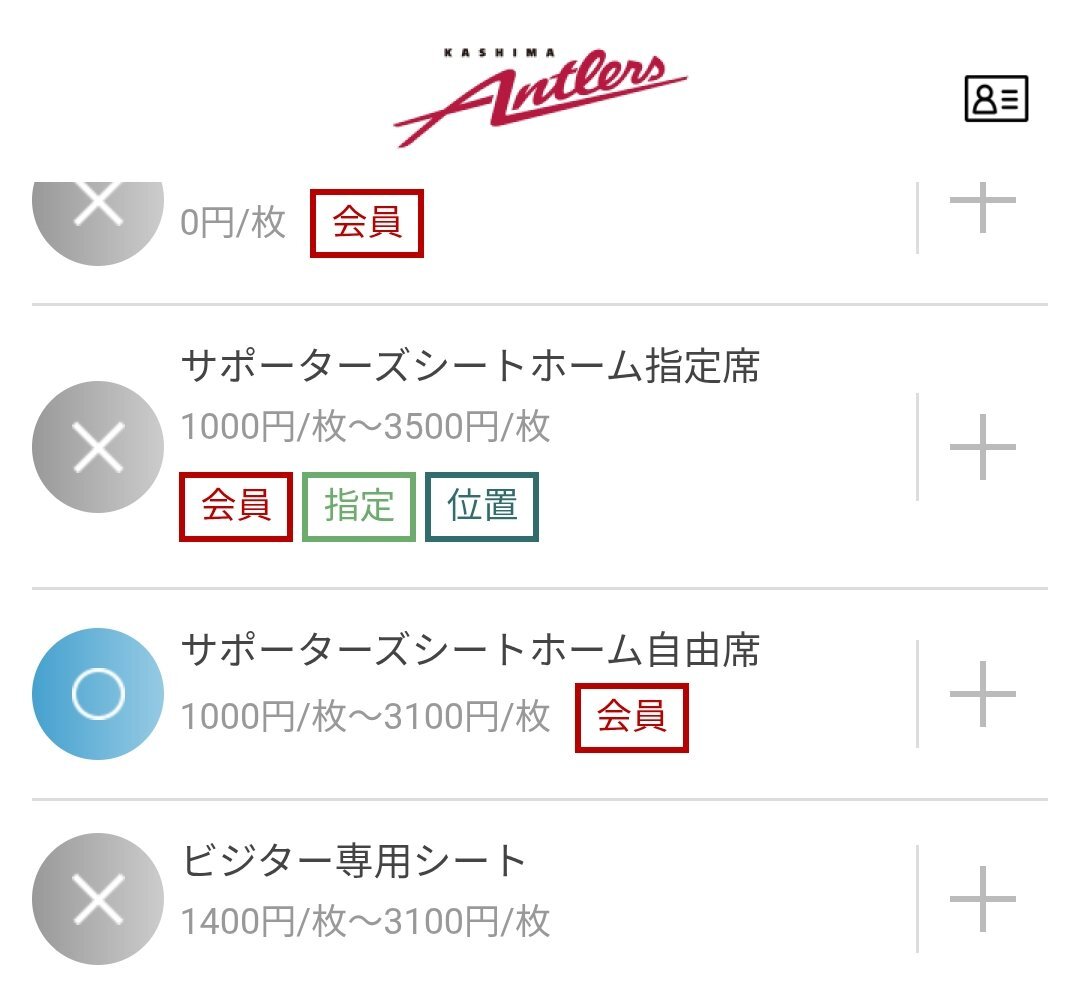Tap the blue available circle for サポーターズシートホーム自由席
Screen dimensions: 1080x992
[x=98, y=694]
